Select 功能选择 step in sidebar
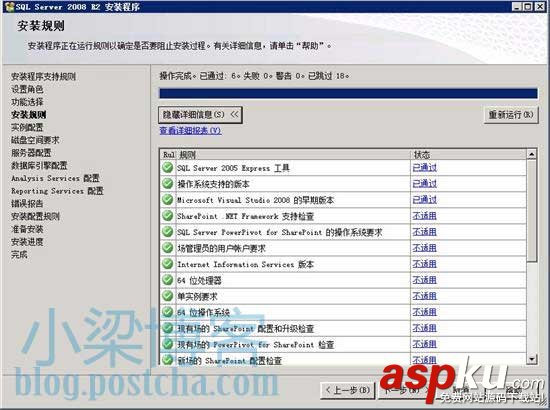Screen dimensions: 550x410 click(x=27, y=102)
